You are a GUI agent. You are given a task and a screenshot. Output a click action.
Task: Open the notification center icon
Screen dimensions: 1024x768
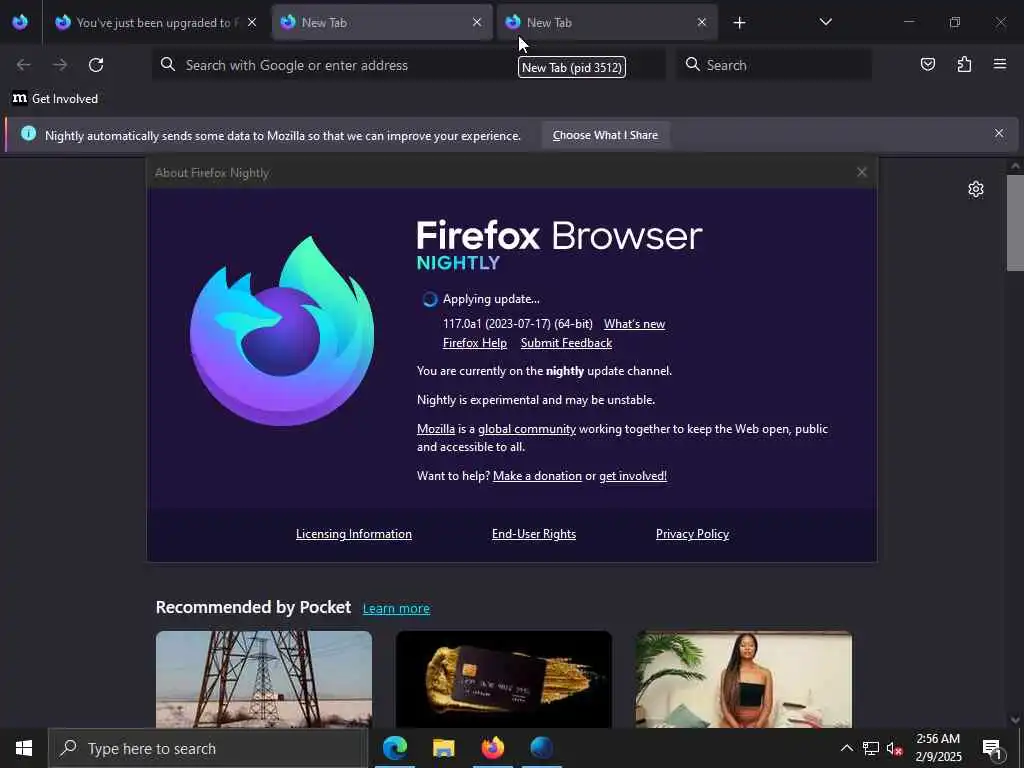(x=992, y=748)
